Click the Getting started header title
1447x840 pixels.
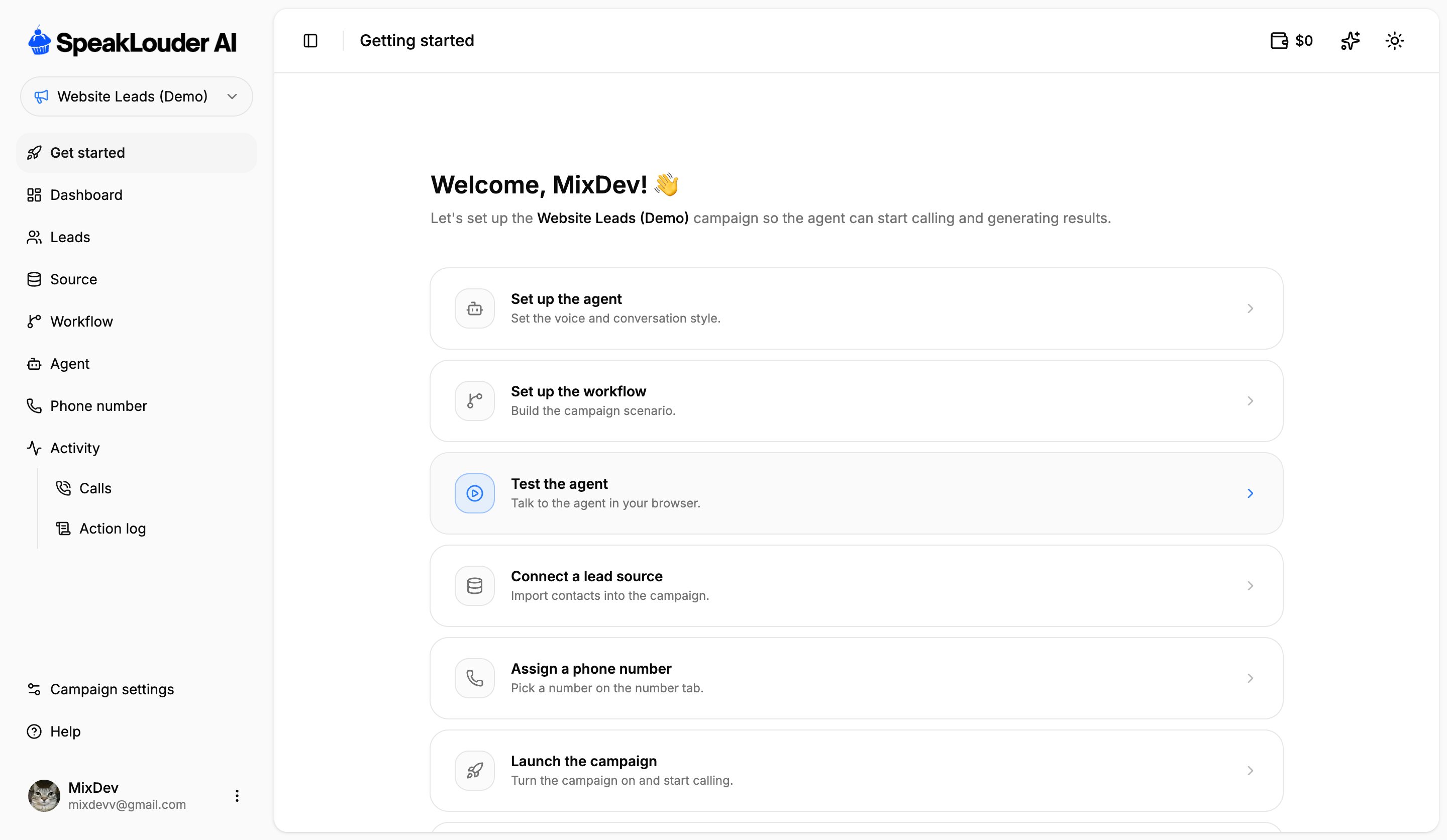(417, 41)
